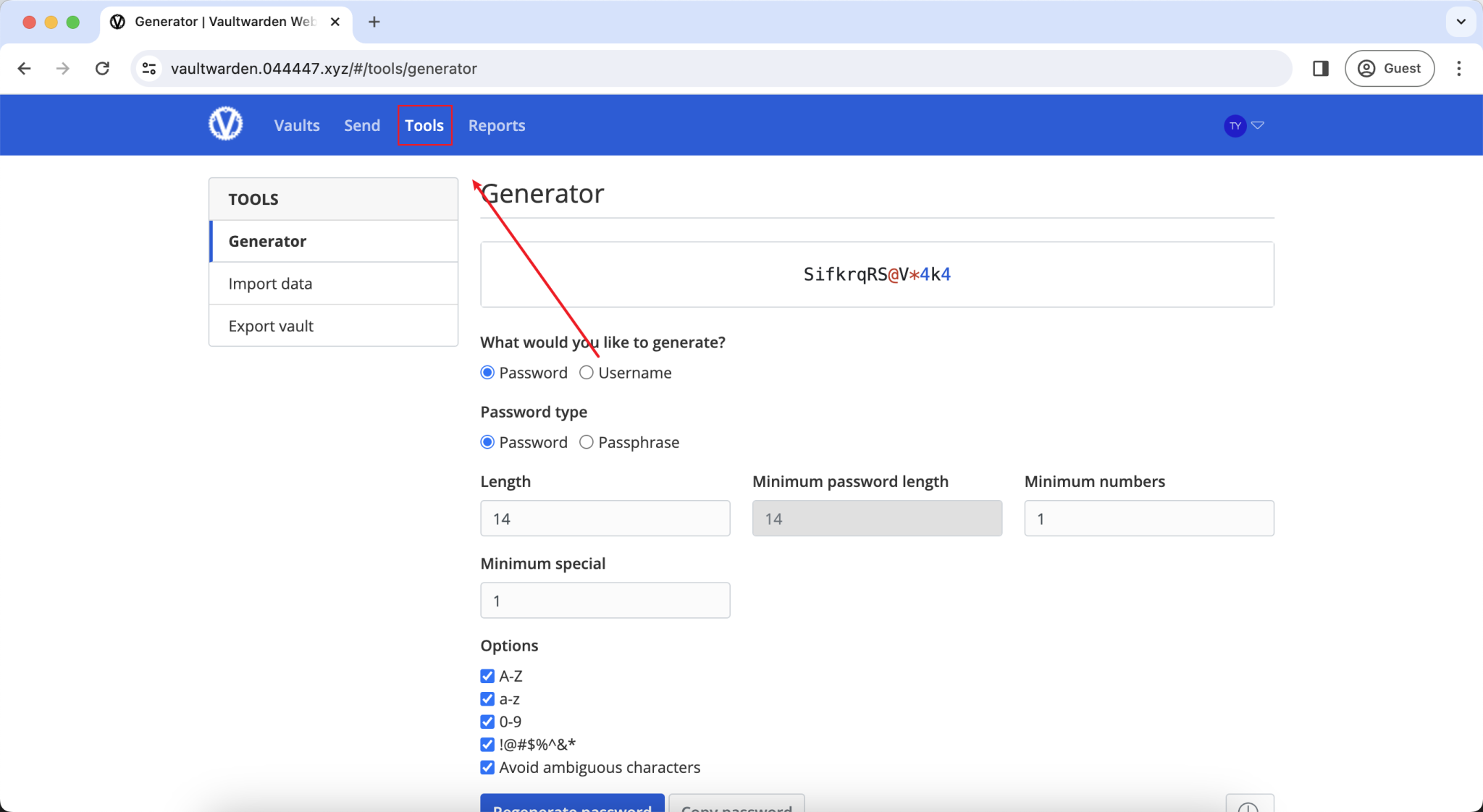Open the Chrome three-dot menu

[x=1458, y=68]
